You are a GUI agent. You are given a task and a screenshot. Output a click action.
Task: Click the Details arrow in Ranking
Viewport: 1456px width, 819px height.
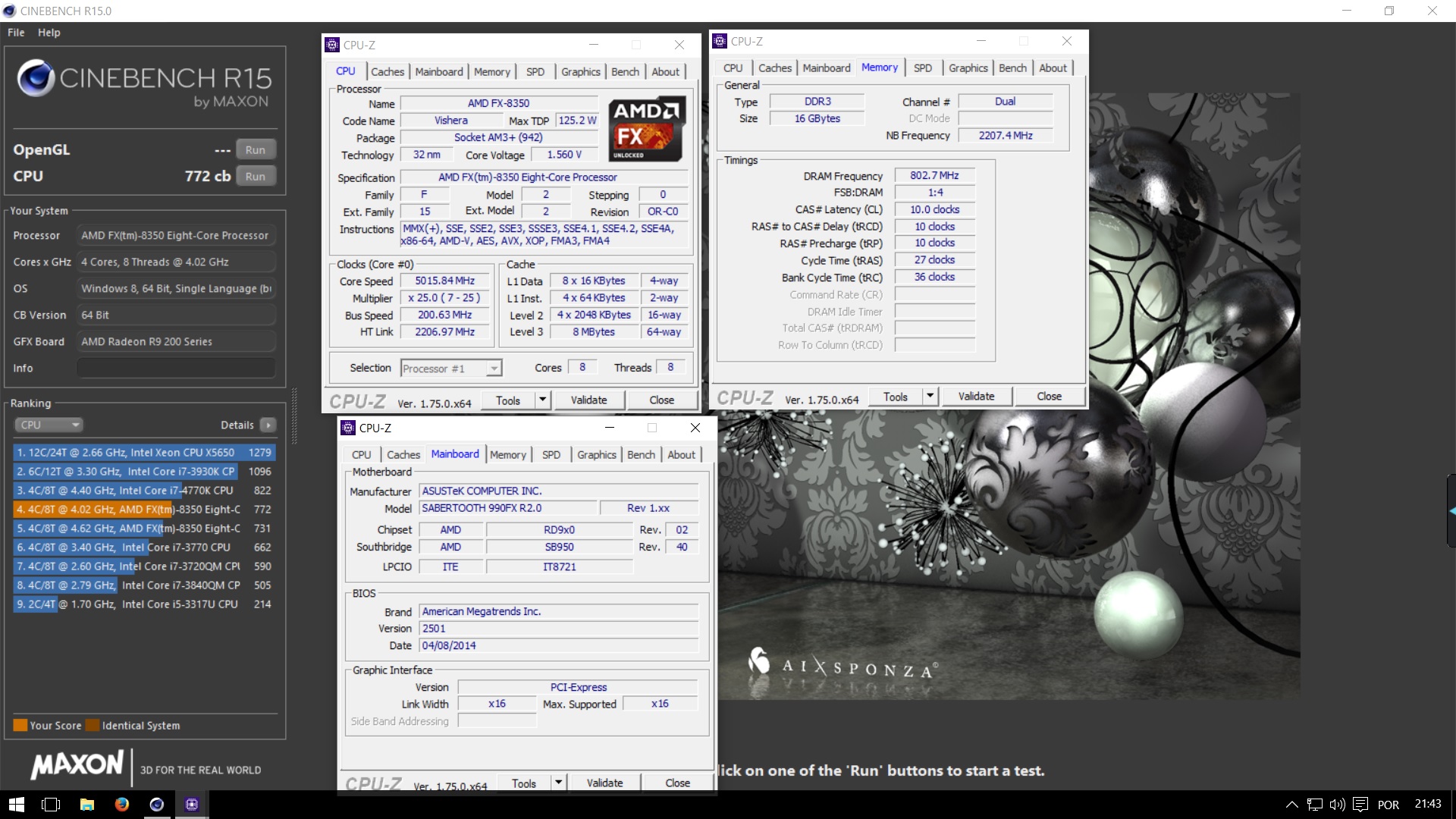click(268, 425)
